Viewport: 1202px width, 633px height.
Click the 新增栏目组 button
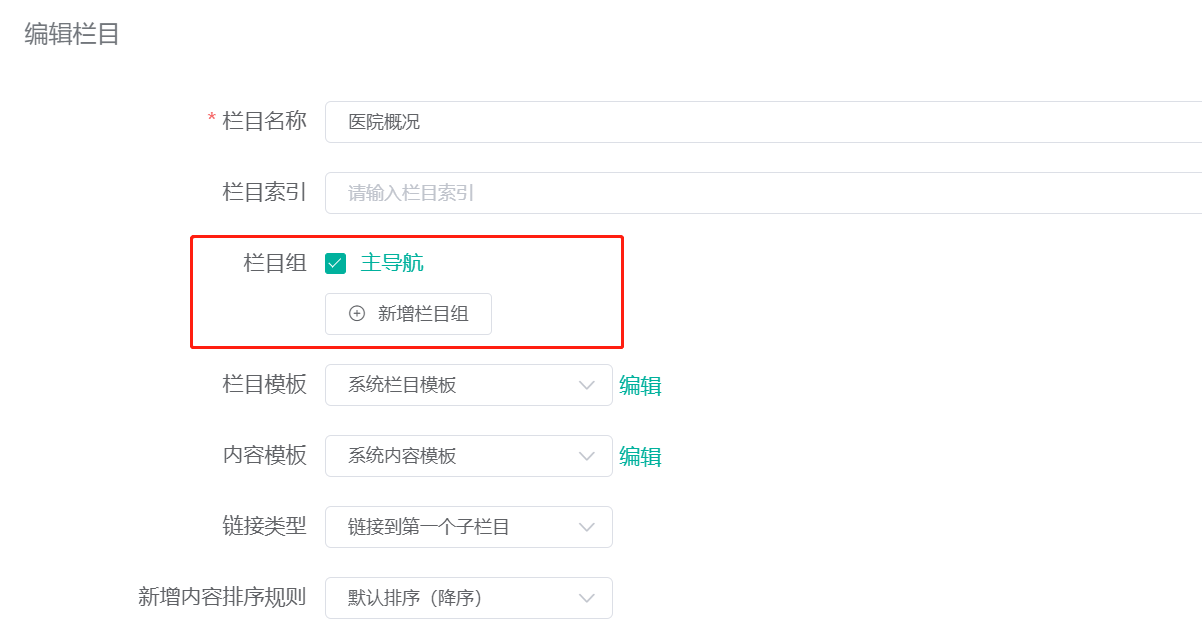coord(408,313)
